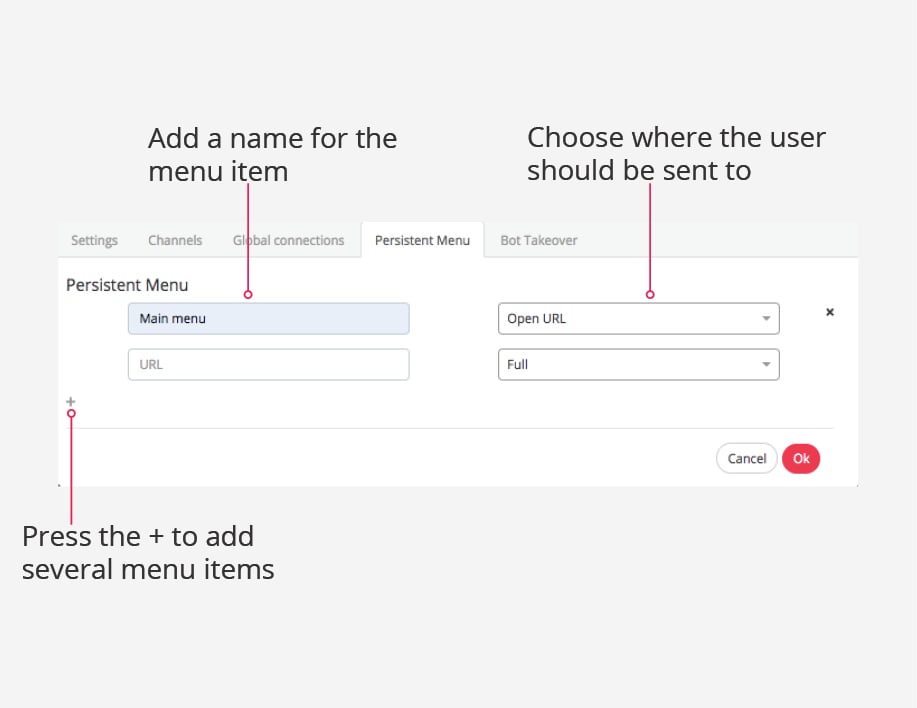The width and height of the screenshot is (917, 708).
Task: Switch to the Settings tab
Action: pos(93,240)
